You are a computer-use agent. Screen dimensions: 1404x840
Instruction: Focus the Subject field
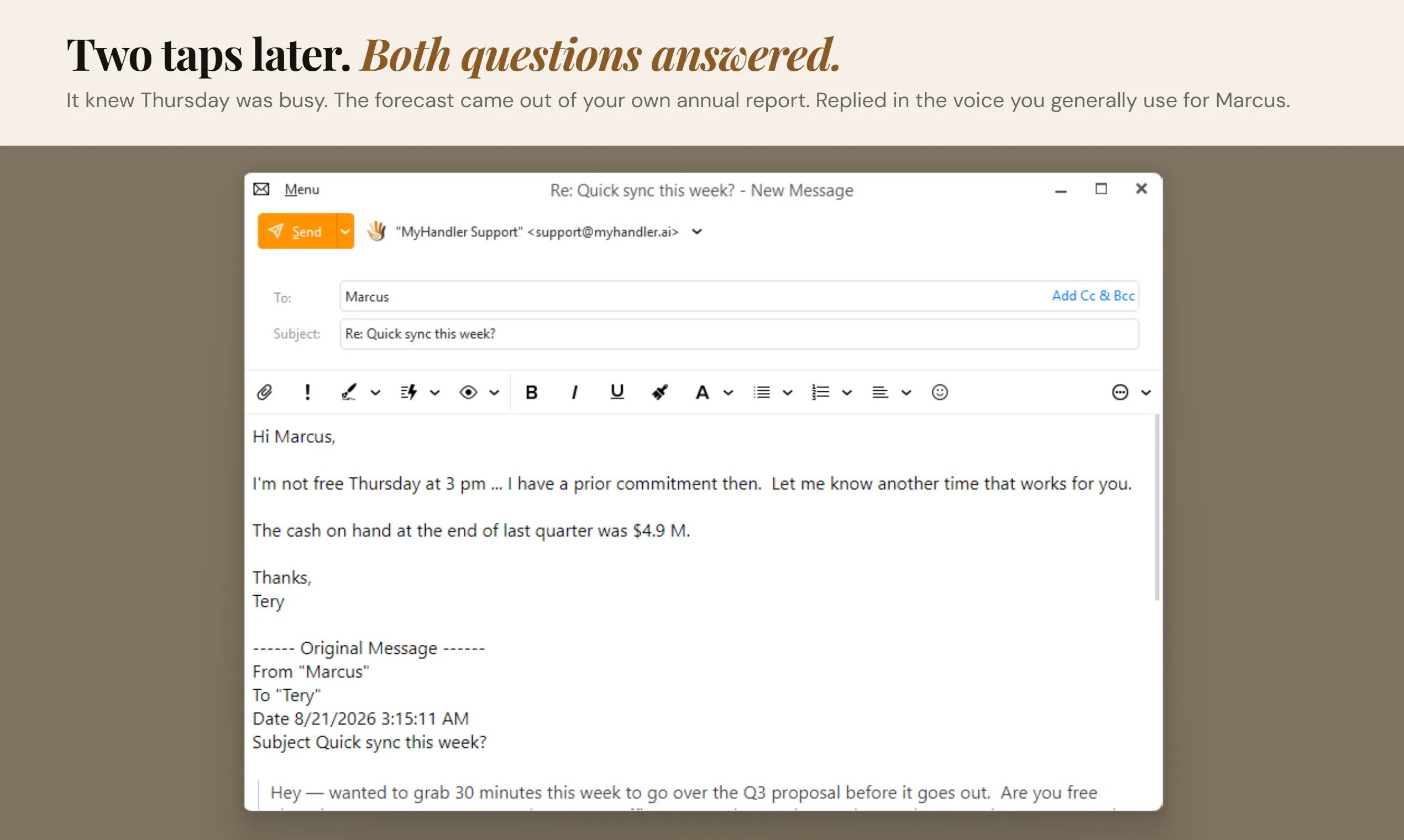coord(739,334)
